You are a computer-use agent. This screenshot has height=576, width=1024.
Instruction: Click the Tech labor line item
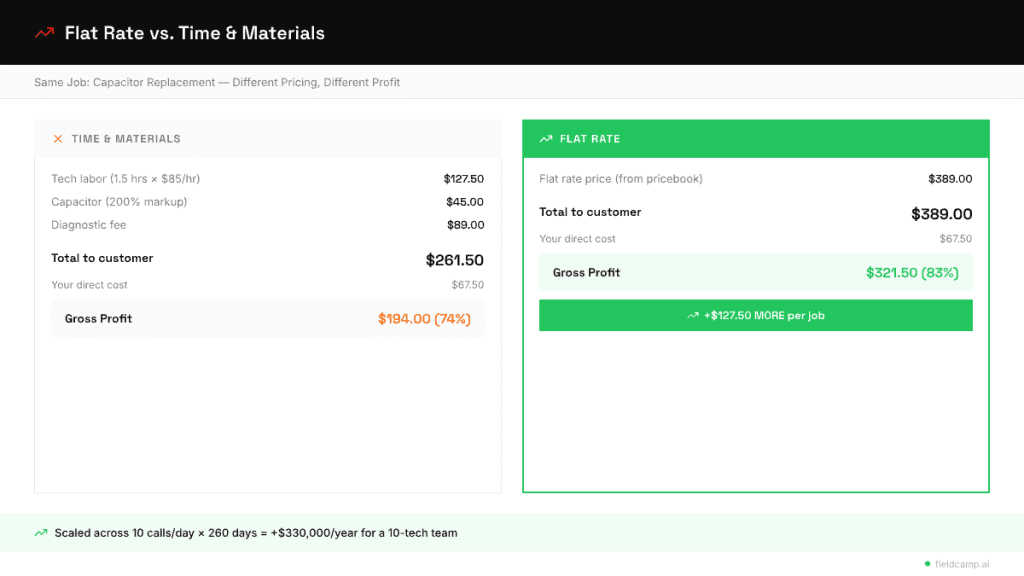[x=126, y=179]
